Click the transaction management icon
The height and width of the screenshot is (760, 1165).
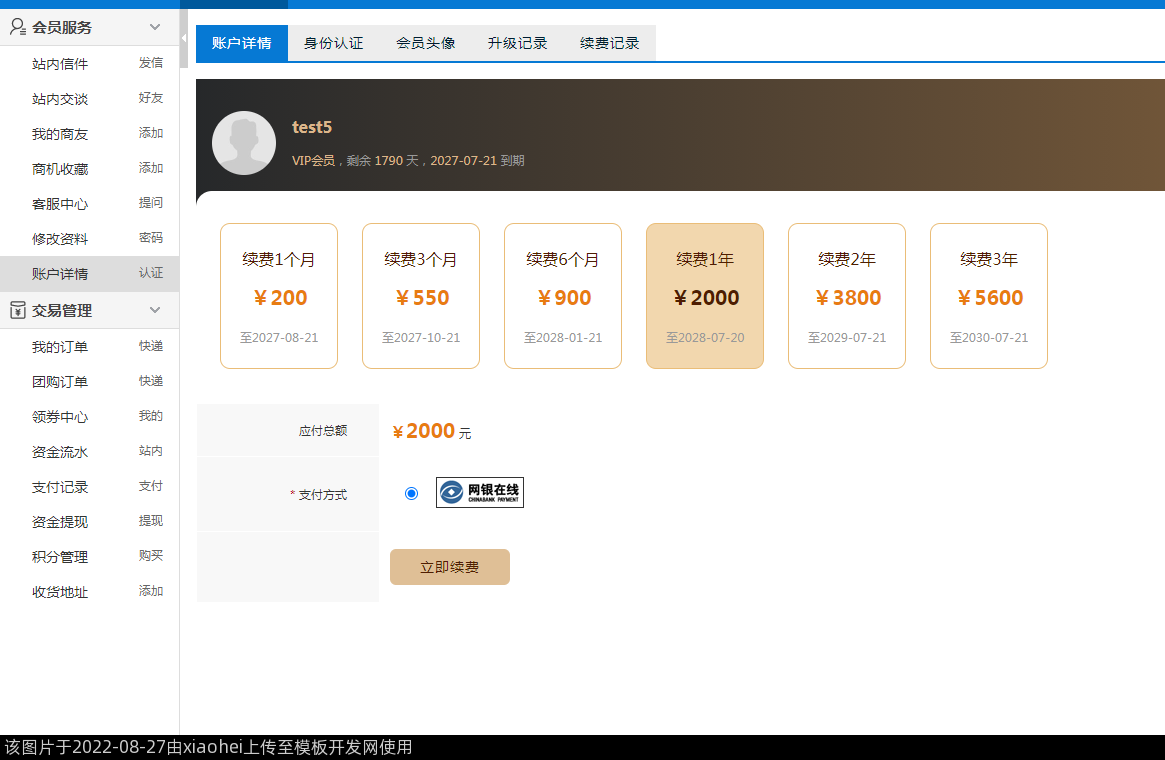(17, 310)
